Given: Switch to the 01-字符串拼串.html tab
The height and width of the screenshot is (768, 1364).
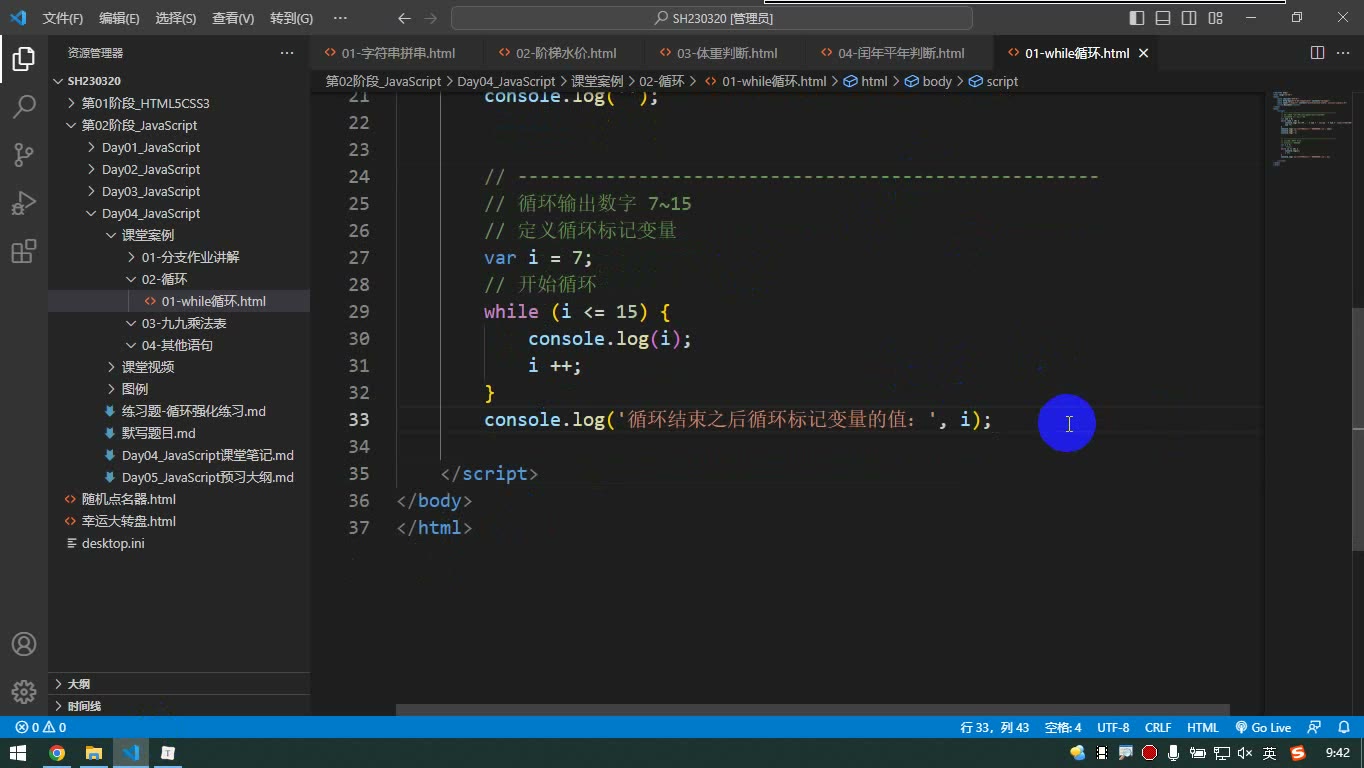Looking at the screenshot, I should [x=397, y=53].
